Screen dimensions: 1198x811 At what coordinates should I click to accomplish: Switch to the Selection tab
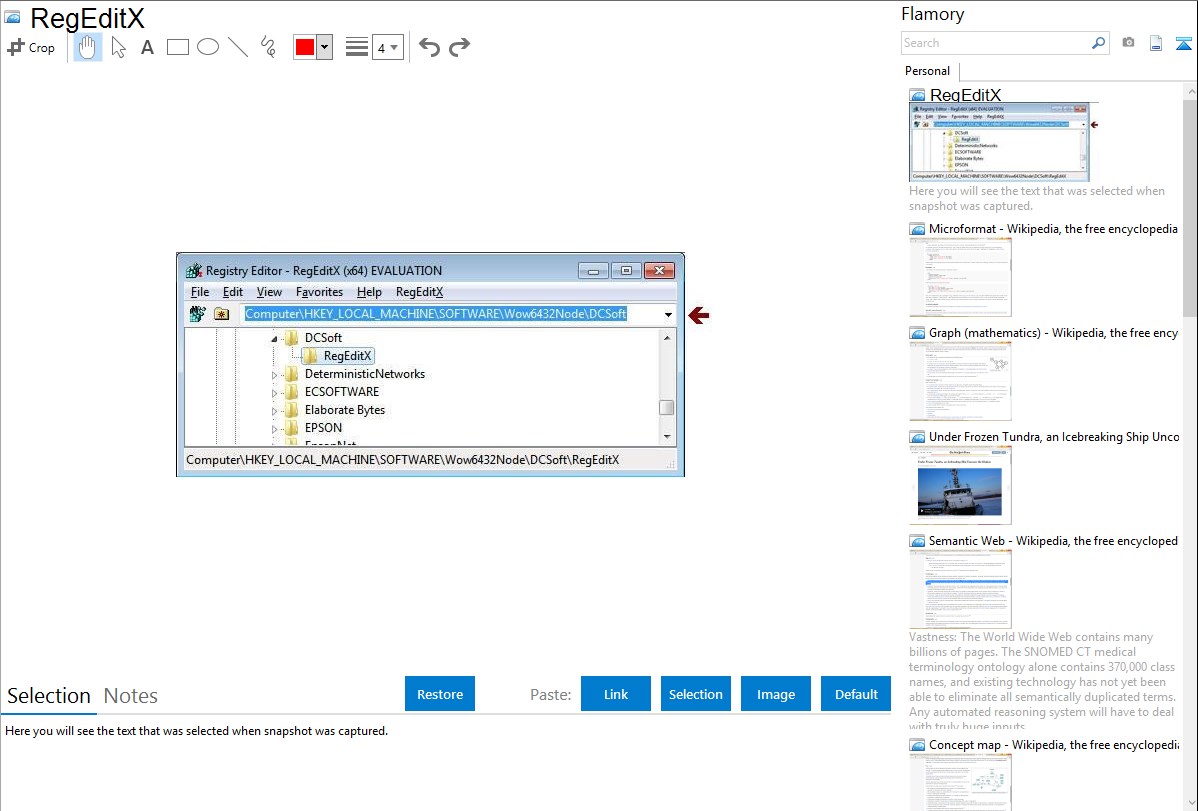pyautogui.click(x=49, y=696)
